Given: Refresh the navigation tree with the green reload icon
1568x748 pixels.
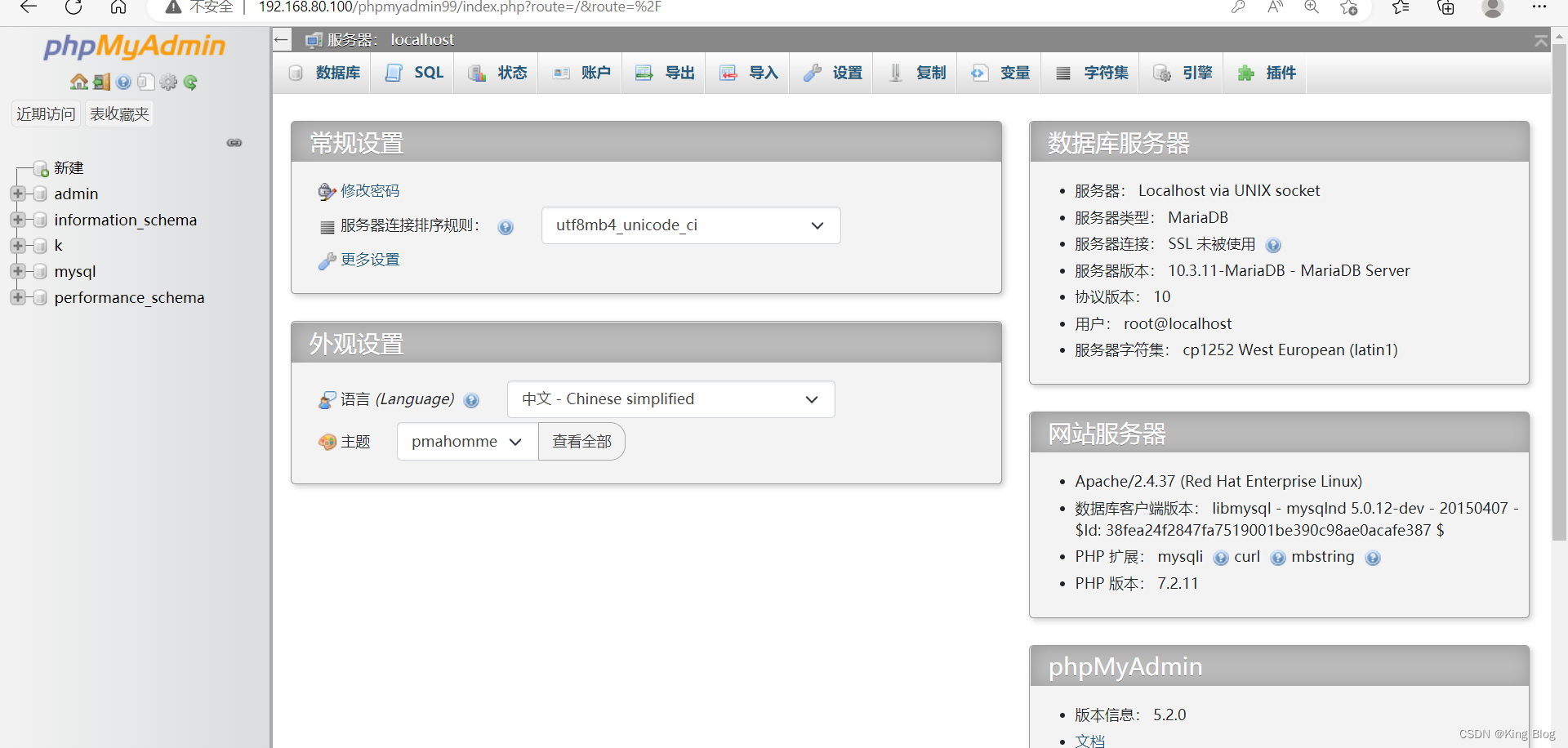Looking at the screenshot, I should pos(190,82).
